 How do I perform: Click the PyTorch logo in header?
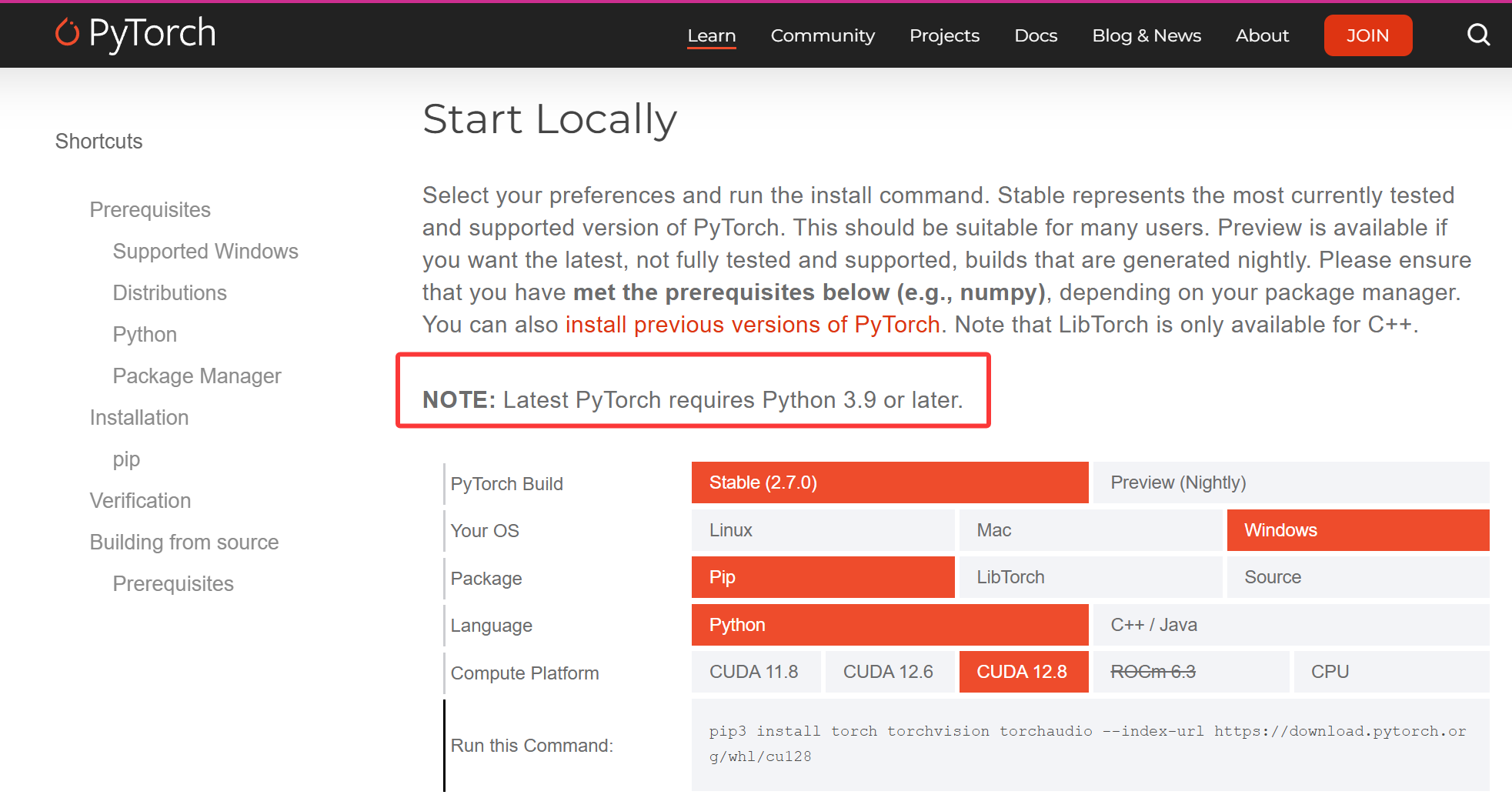click(x=135, y=34)
